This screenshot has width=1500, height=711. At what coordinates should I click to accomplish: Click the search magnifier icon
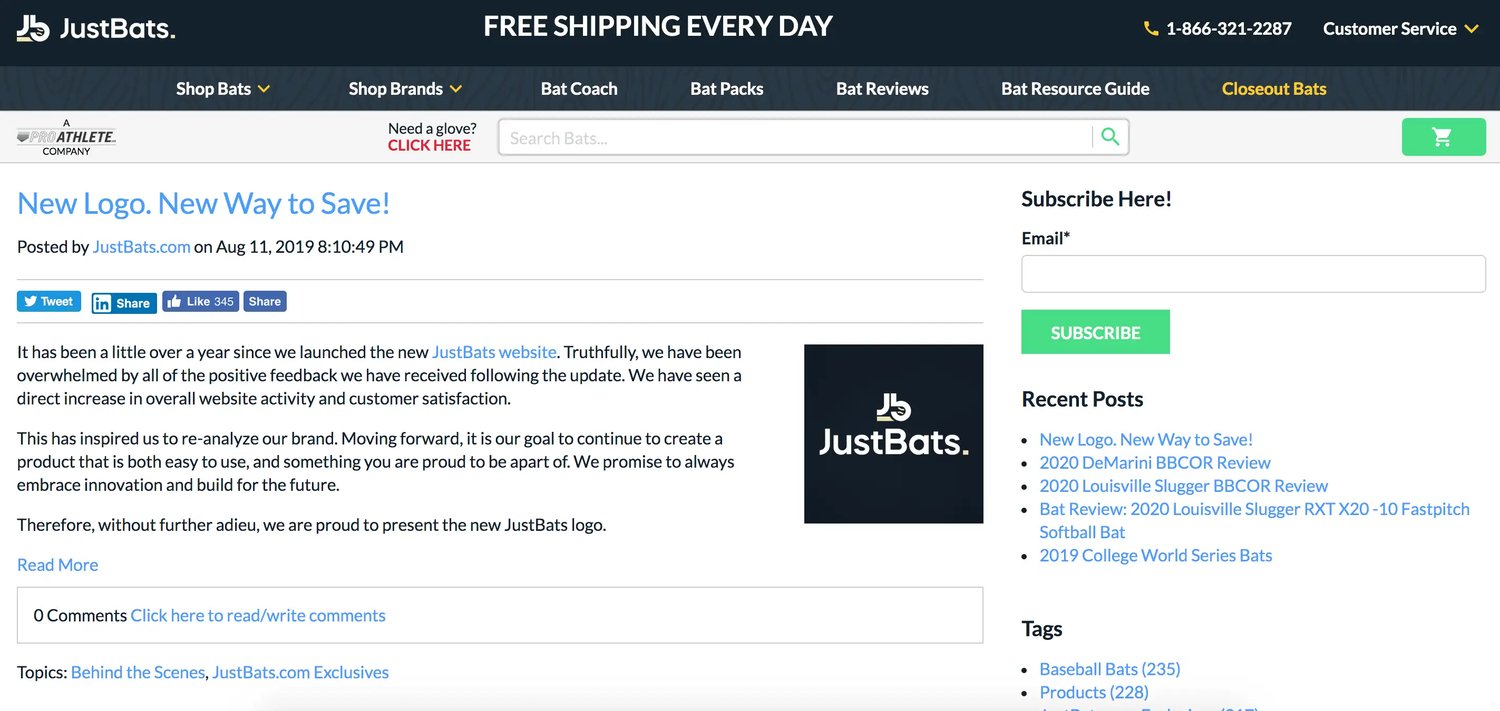point(1110,137)
